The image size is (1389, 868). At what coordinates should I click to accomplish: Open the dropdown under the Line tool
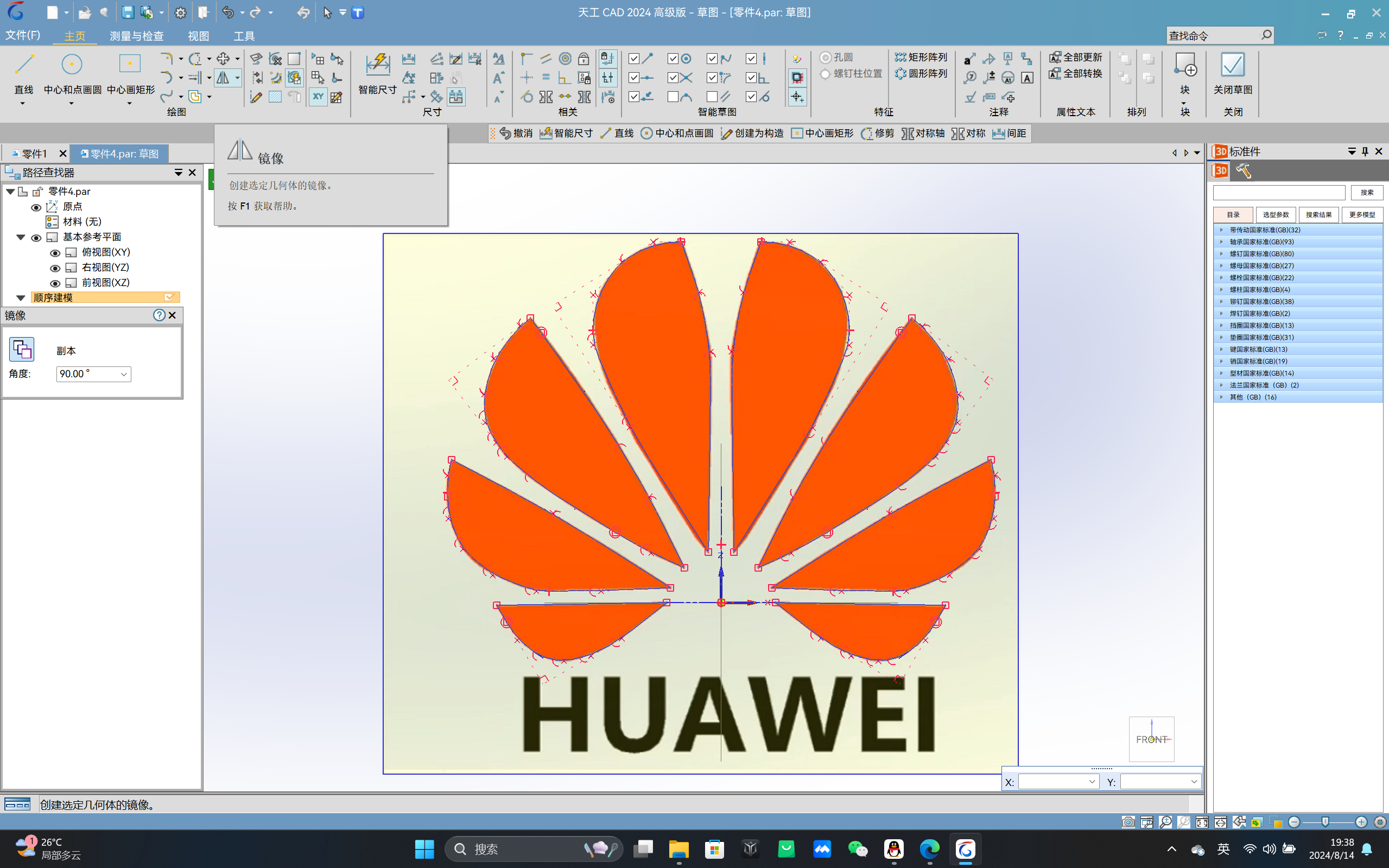pyautogui.click(x=23, y=104)
